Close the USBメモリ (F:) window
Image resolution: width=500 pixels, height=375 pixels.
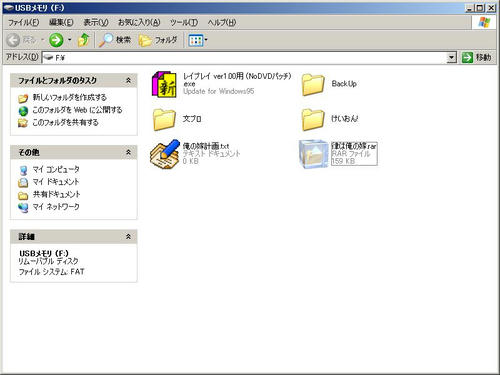point(491,8)
